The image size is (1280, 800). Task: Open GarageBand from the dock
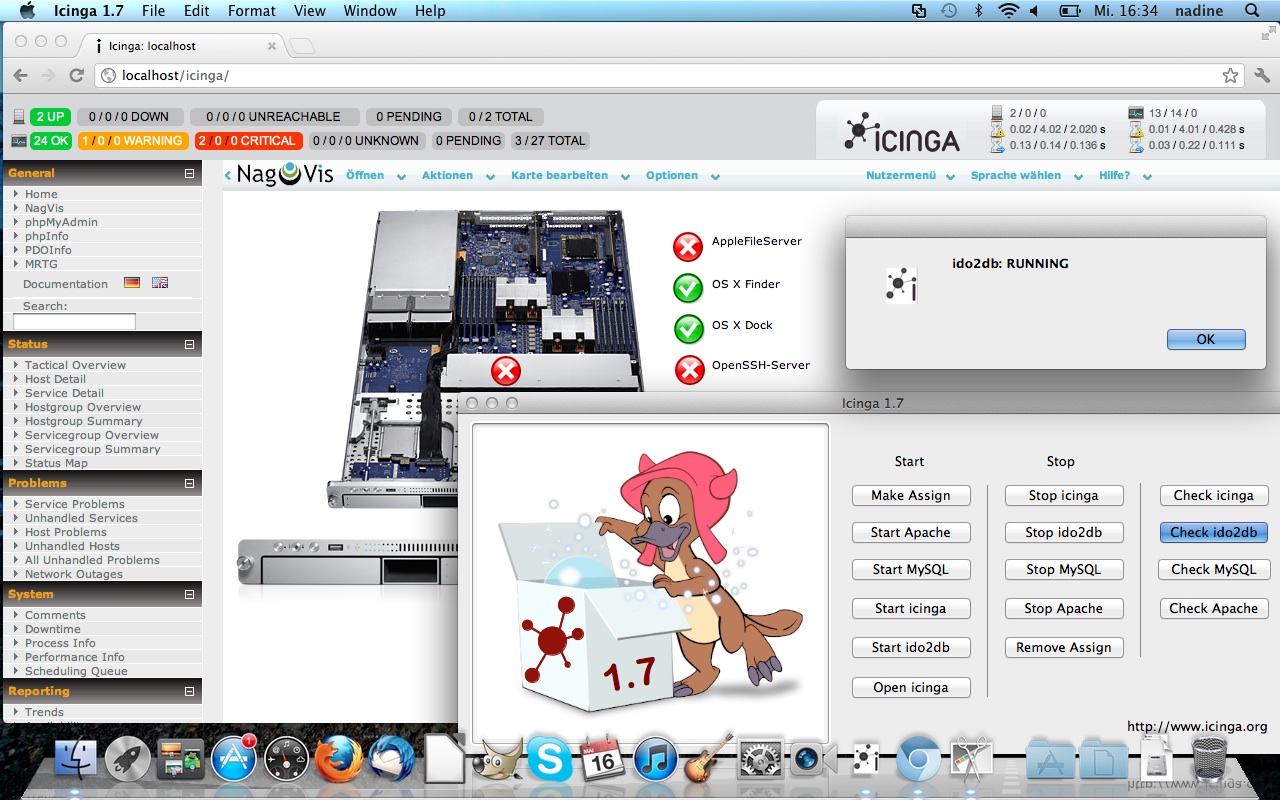click(708, 757)
